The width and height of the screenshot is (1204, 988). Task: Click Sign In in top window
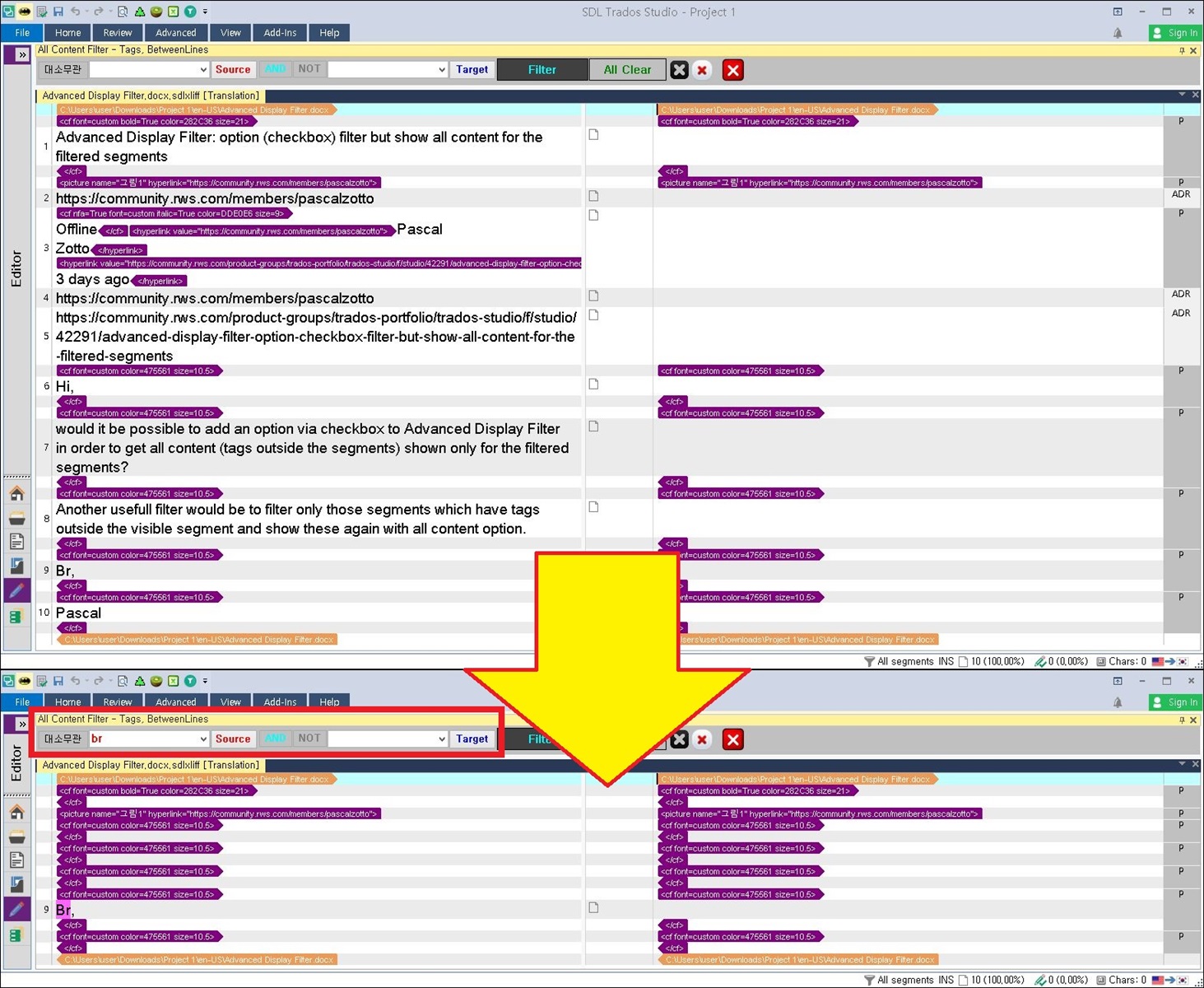click(1175, 33)
